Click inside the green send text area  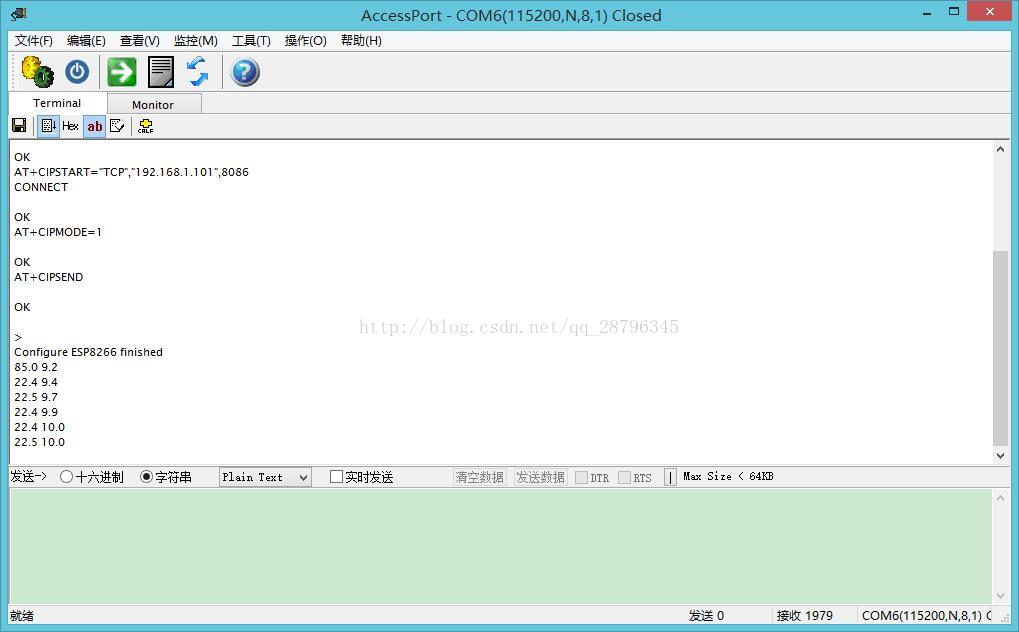pyautogui.click(x=500, y=546)
